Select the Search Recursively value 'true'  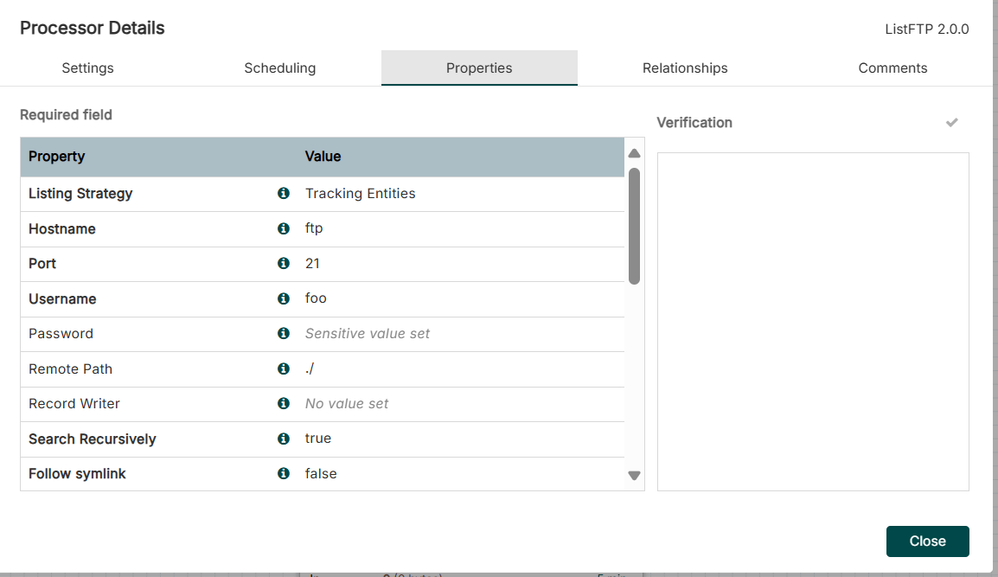(x=318, y=439)
